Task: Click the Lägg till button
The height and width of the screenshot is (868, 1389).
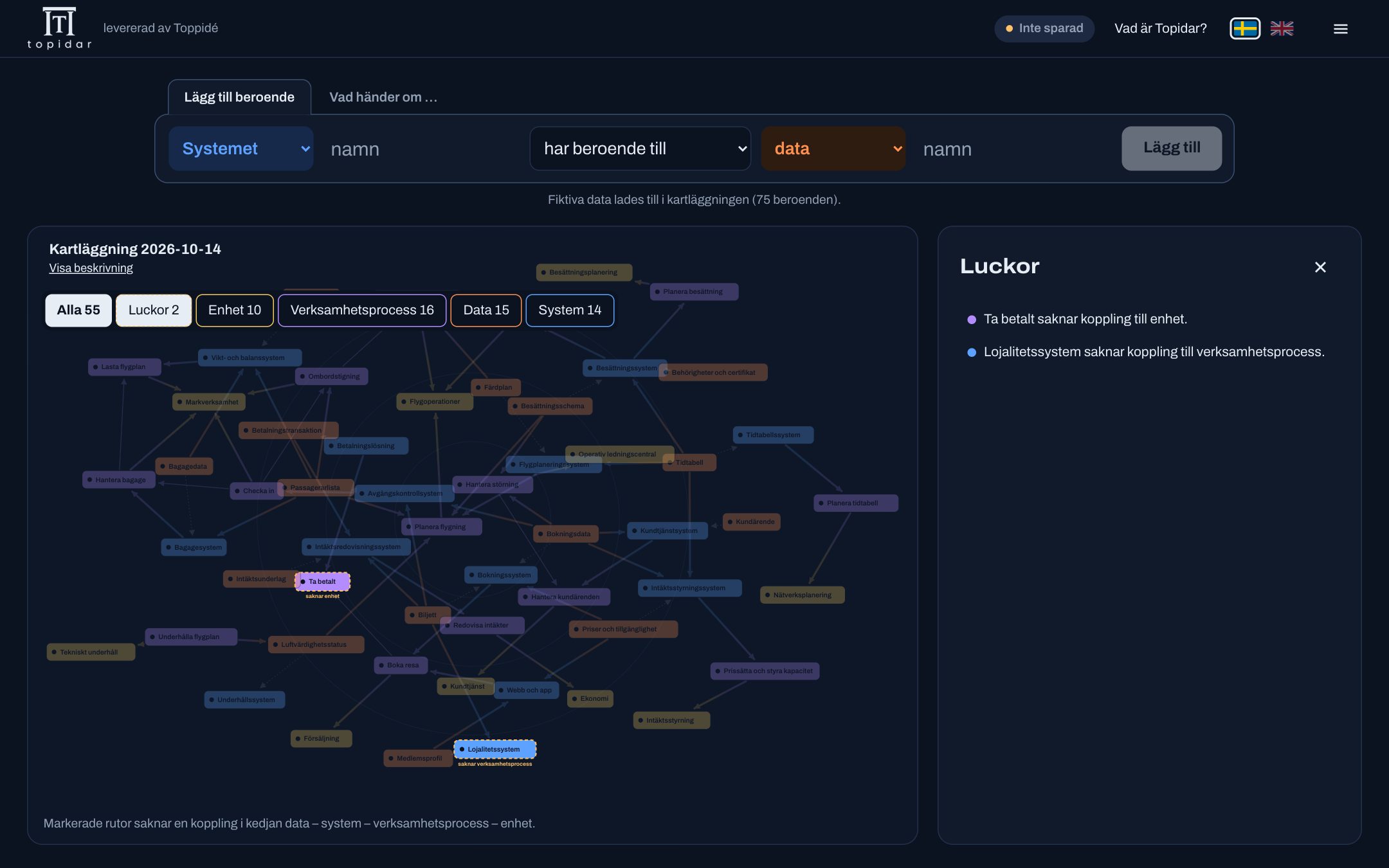Action: tap(1172, 149)
